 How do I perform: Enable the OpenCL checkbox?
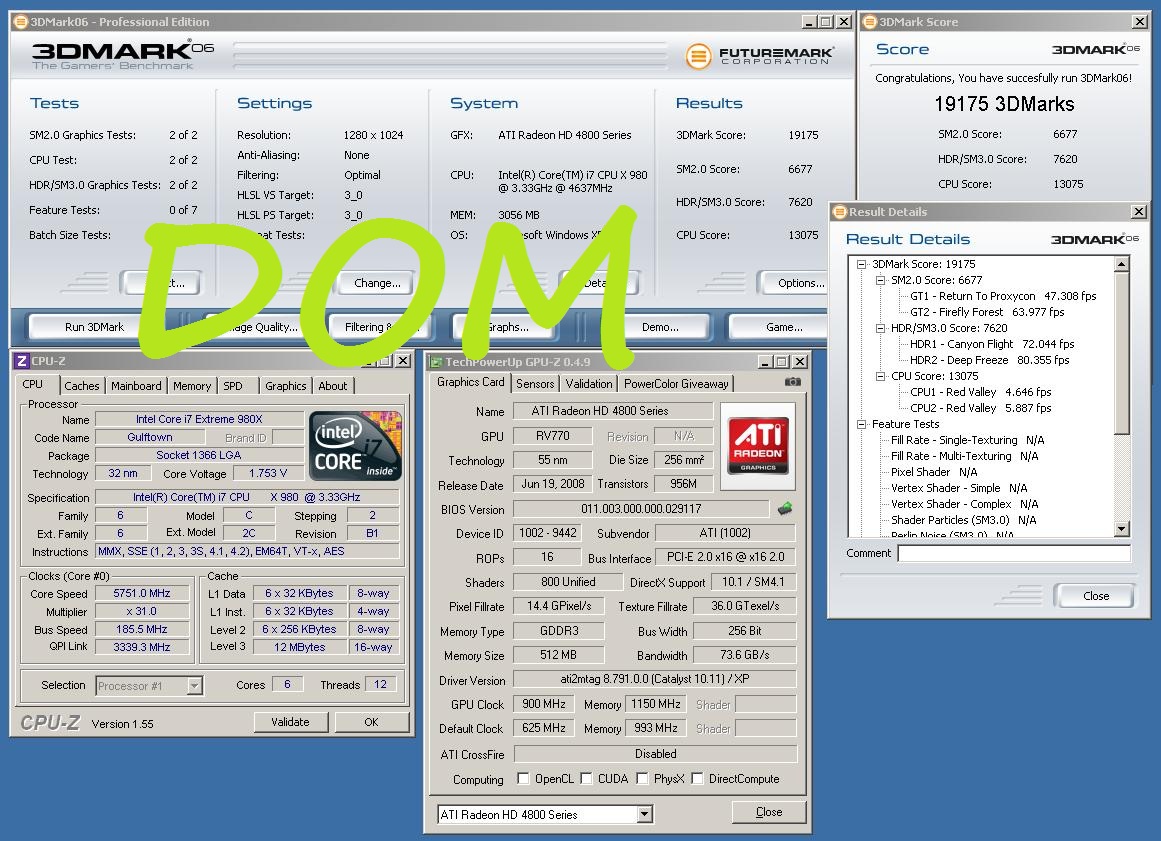pos(523,779)
